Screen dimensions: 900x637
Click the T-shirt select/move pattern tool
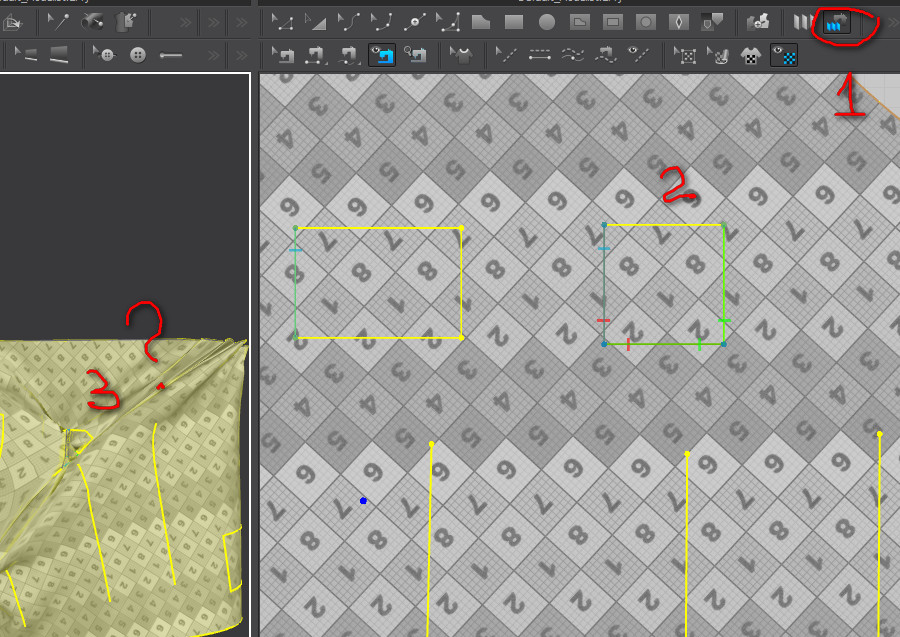point(460,55)
